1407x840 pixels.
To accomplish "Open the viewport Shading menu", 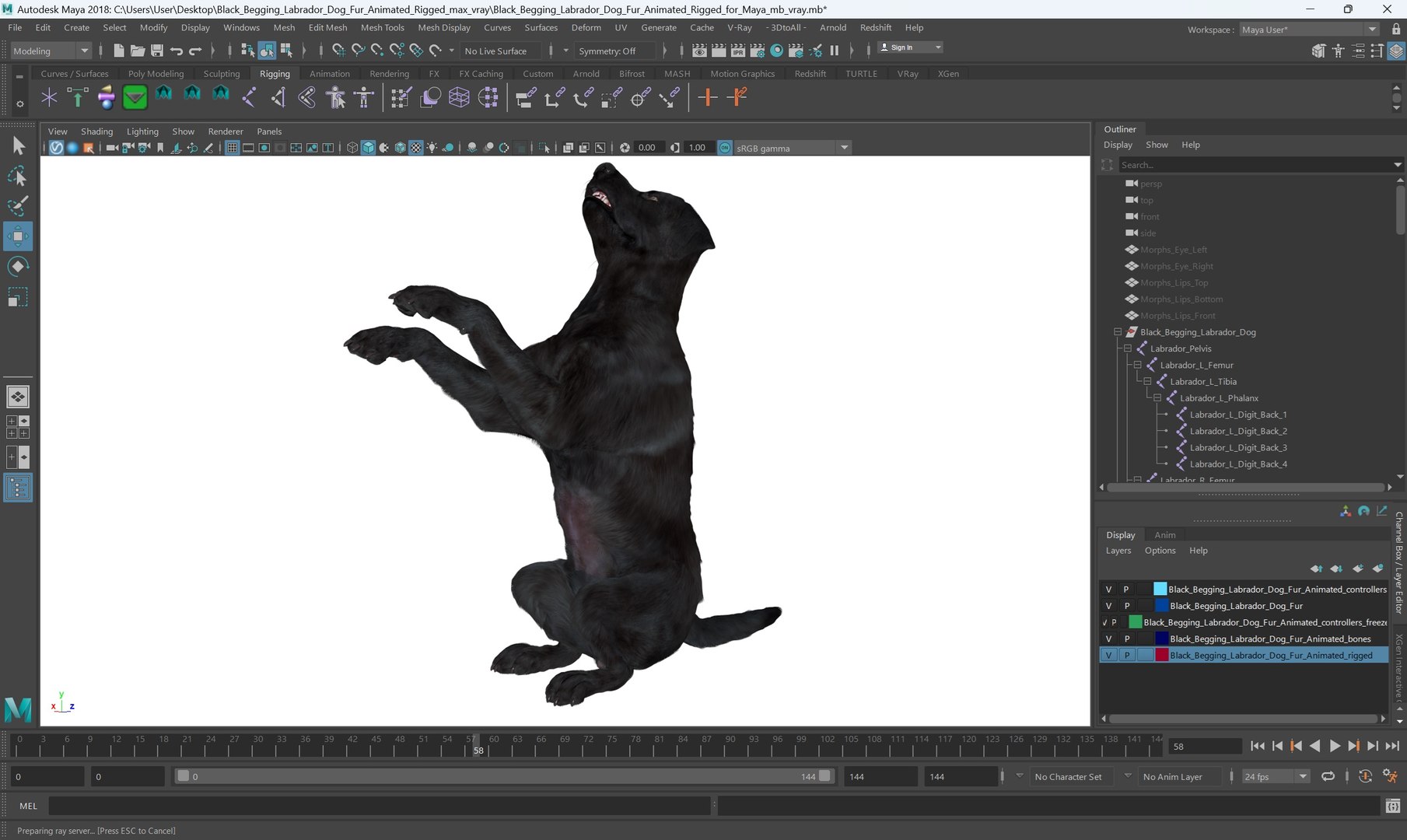I will (96, 131).
